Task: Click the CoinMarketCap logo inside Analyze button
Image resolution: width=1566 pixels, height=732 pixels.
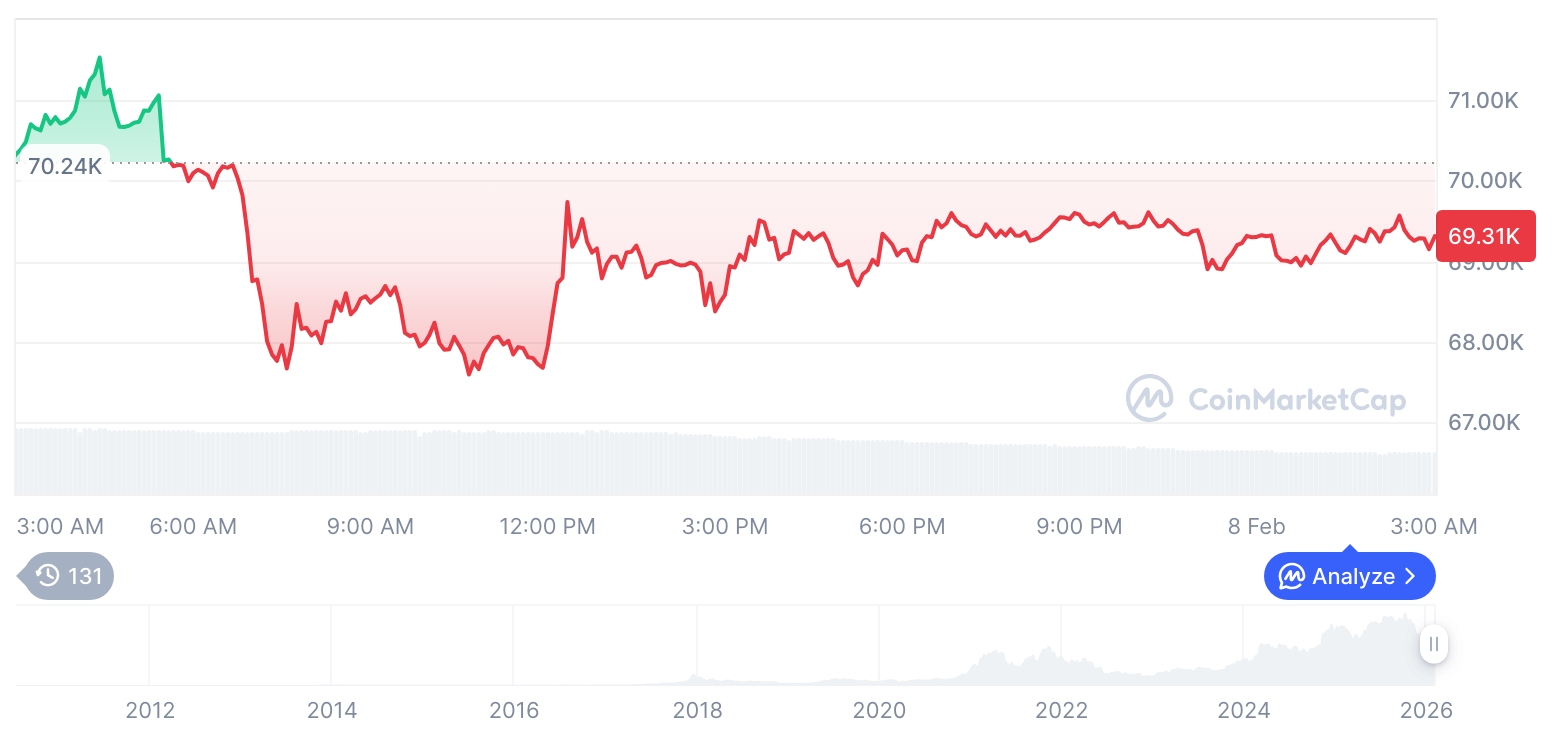Action: 1292,576
